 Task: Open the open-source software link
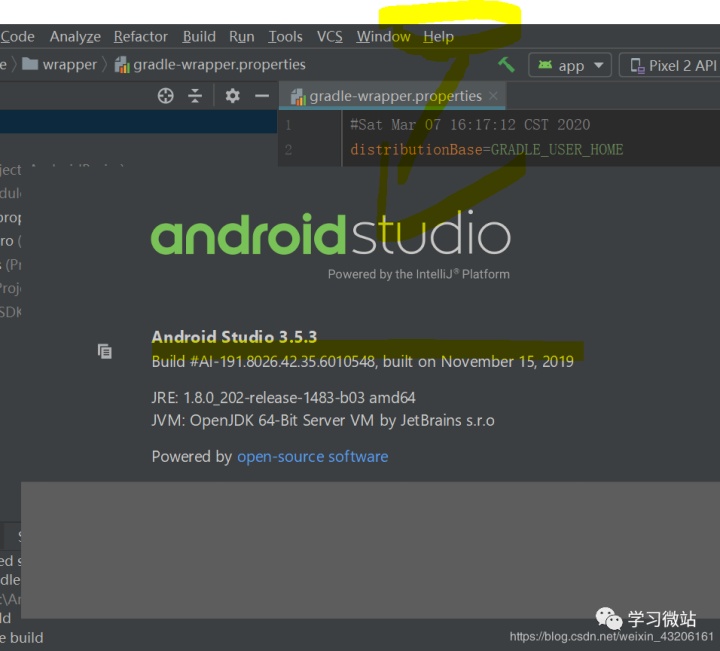pos(312,457)
